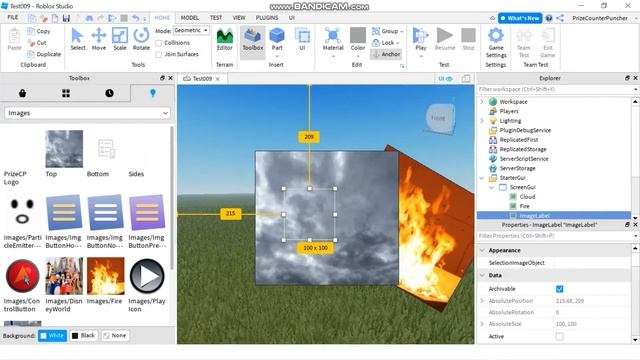This screenshot has height=360, width=640.
Task: Duplicate the selected object
Action: [44, 54]
